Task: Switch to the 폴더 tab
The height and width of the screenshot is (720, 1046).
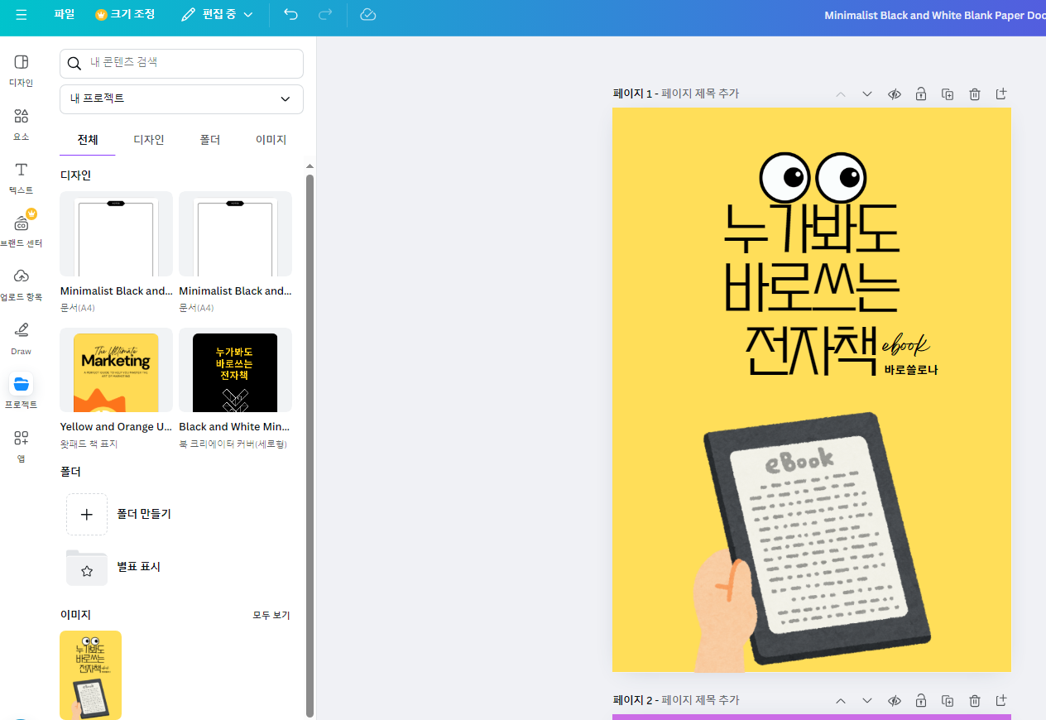Action: point(209,139)
